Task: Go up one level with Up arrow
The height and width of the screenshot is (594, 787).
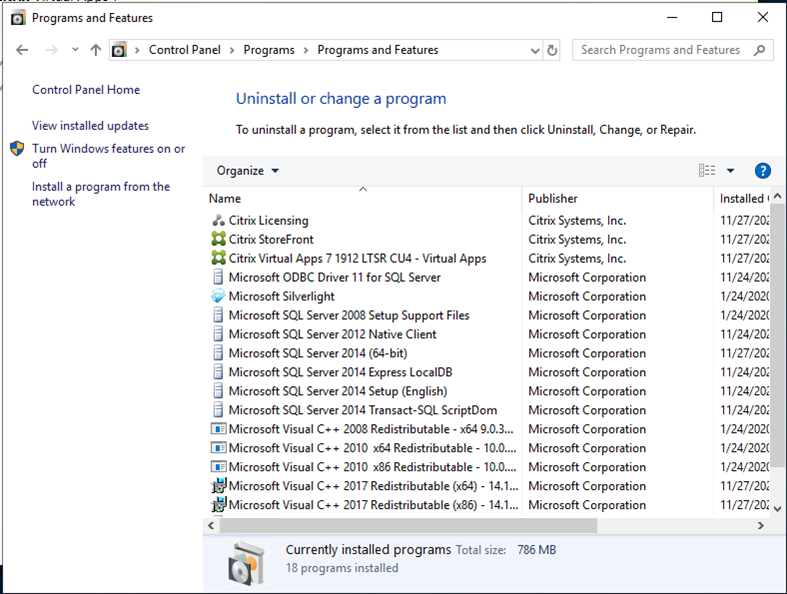Action: [96, 50]
